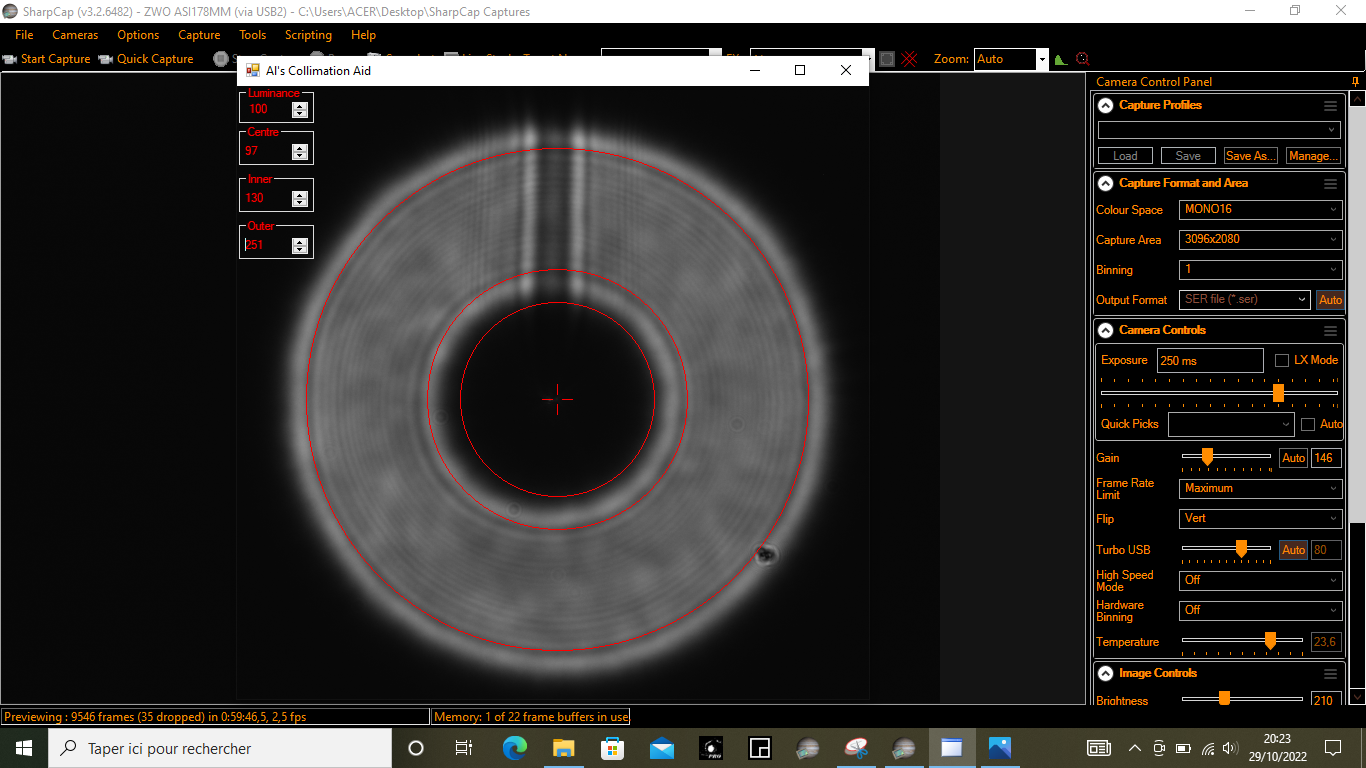
Task: Open the Capture Area 3096x2080 dropdown
Action: click(1260, 240)
